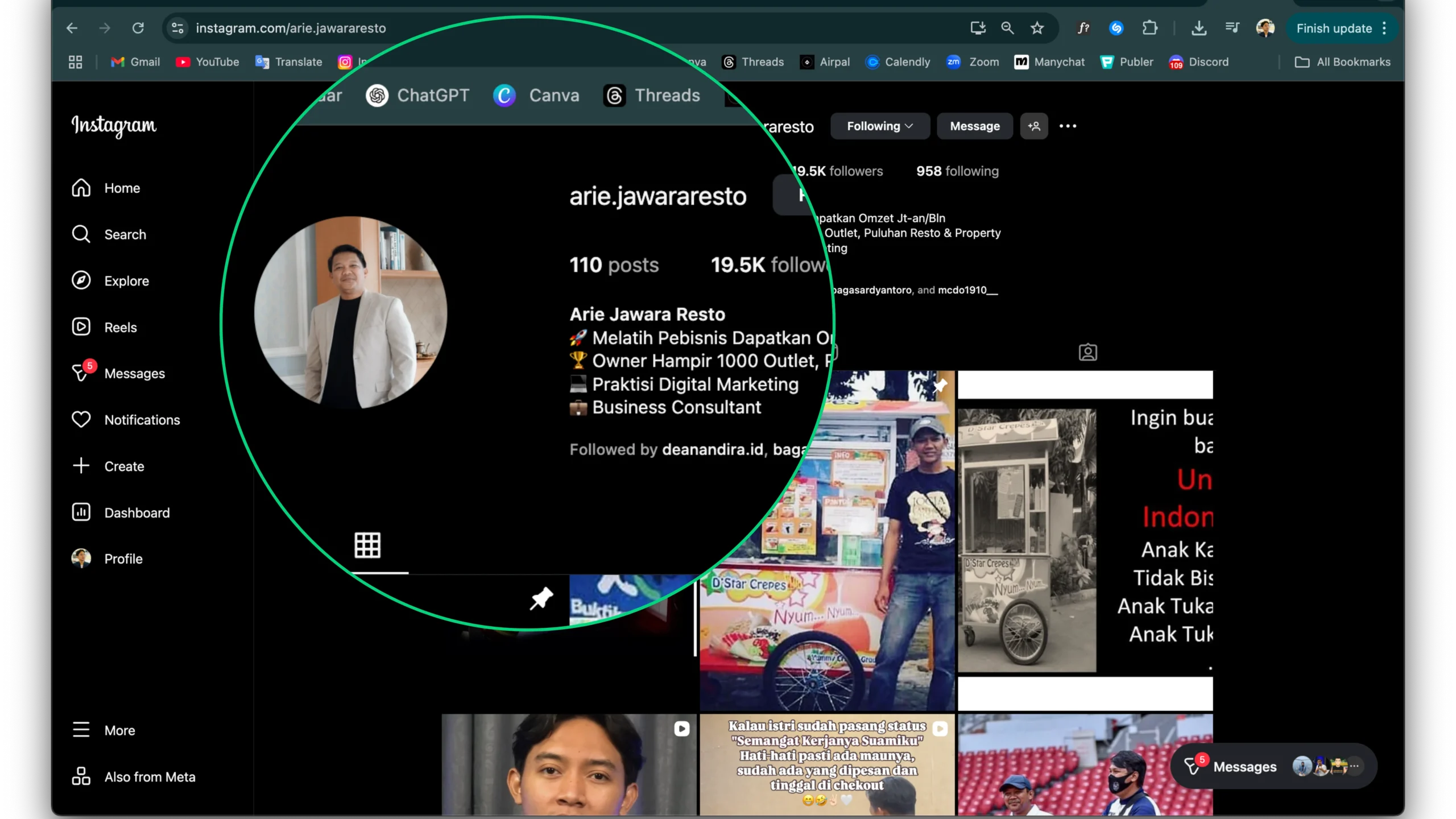The image size is (1456, 819).
Task: Open the f? extension icon
Action: coord(1084,28)
